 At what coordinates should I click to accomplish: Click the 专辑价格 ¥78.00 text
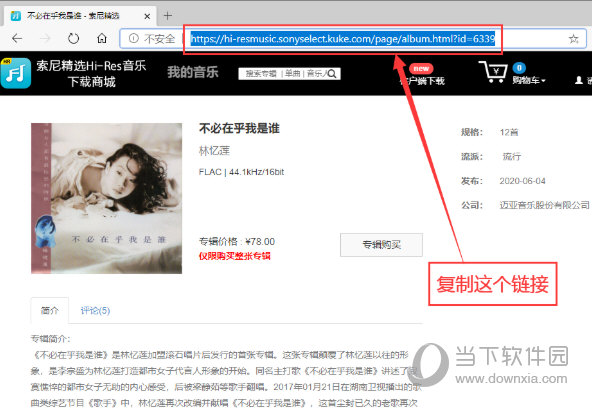[x=237, y=242]
